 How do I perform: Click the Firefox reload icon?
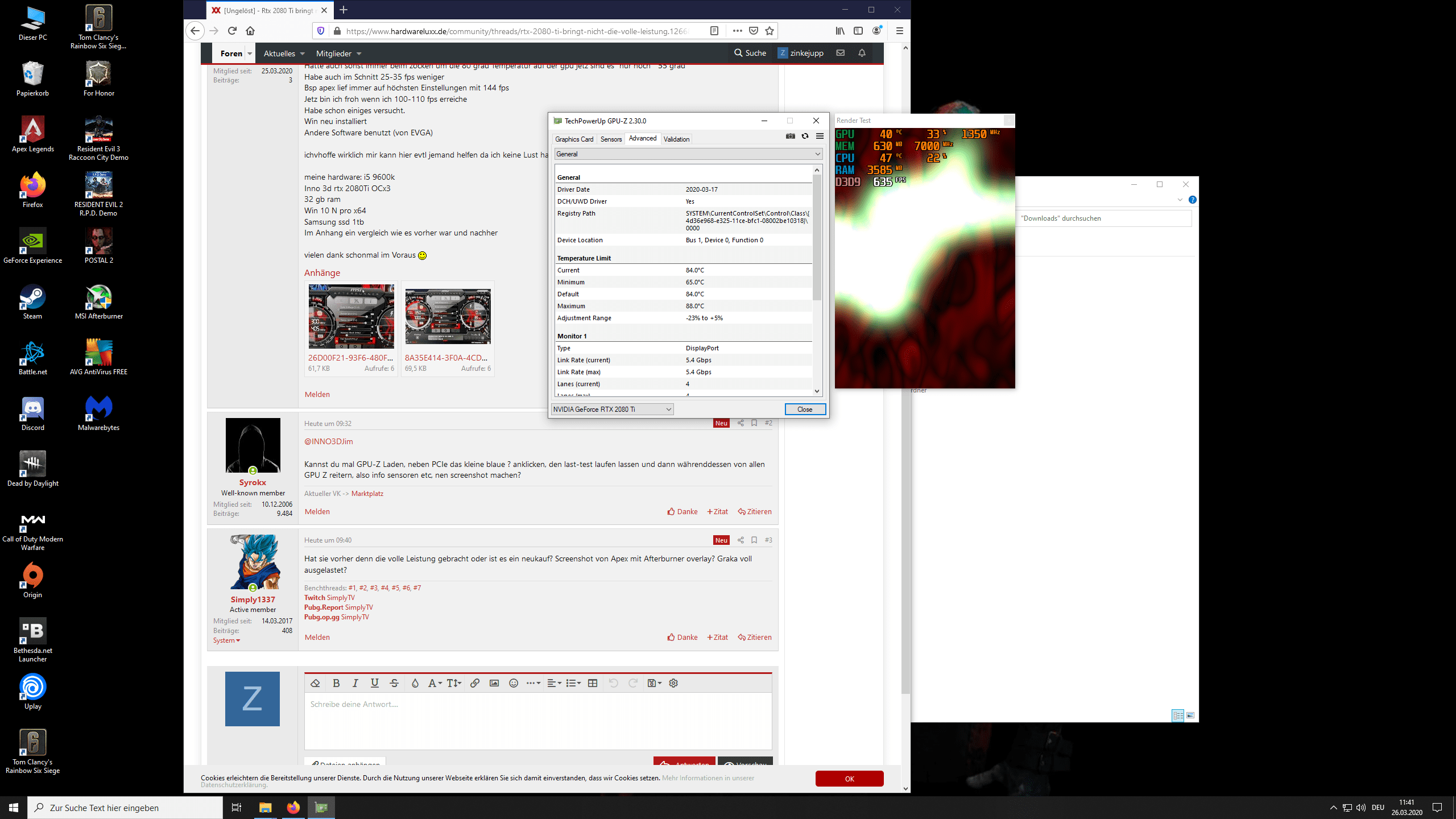[232, 31]
